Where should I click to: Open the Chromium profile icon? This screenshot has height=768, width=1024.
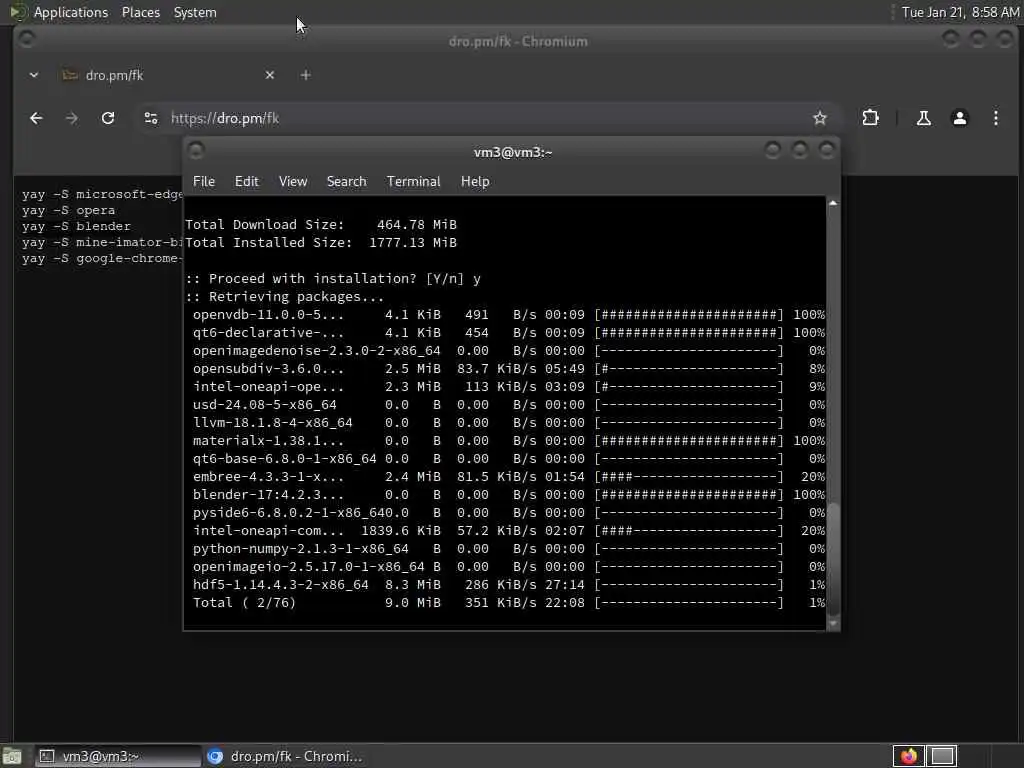coord(959,118)
